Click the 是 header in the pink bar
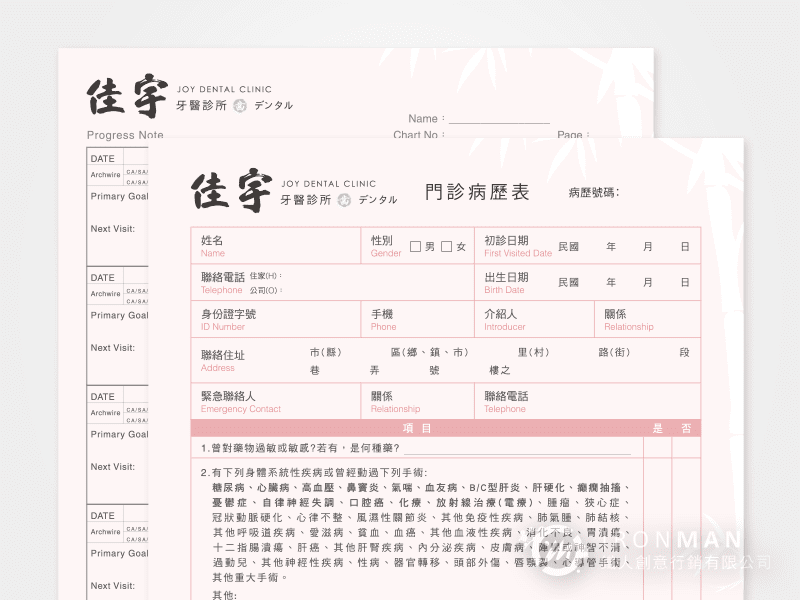Viewport: 800px width, 600px height. [x=658, y=428]
